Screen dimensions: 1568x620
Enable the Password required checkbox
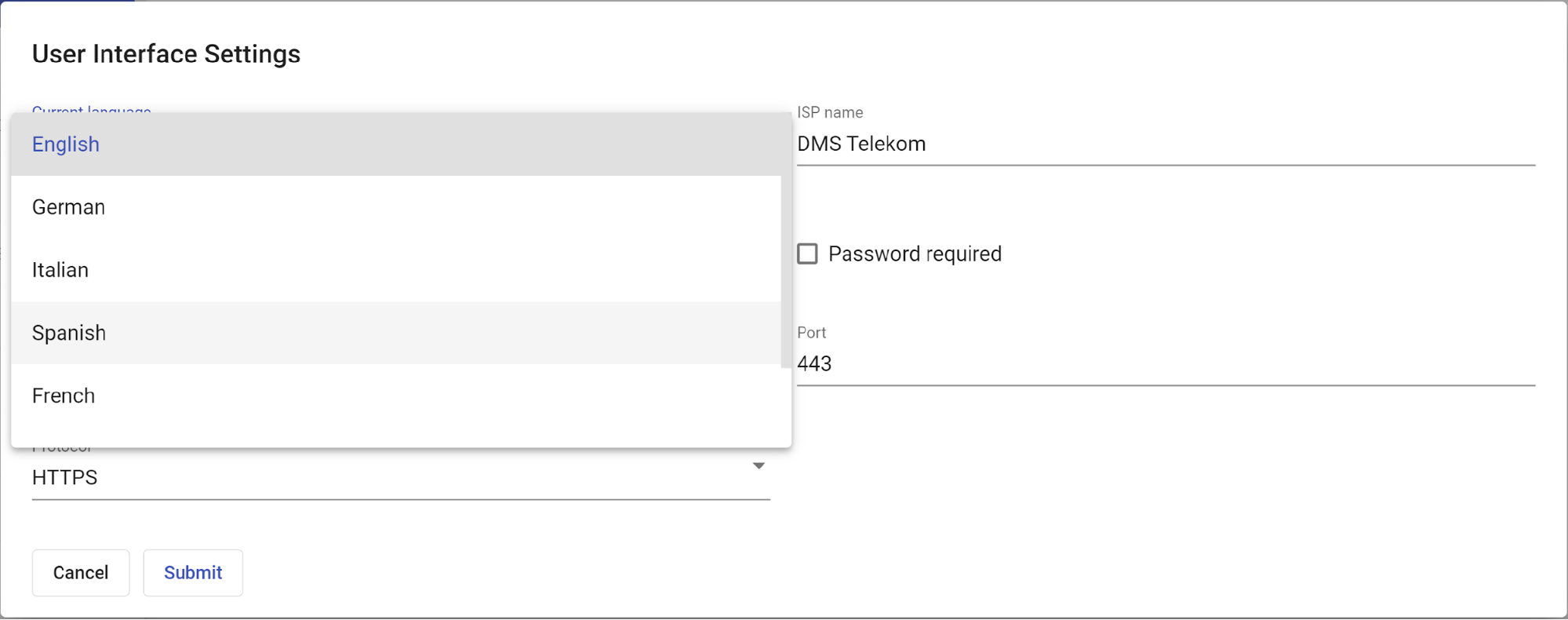click(x=807, y=254)
